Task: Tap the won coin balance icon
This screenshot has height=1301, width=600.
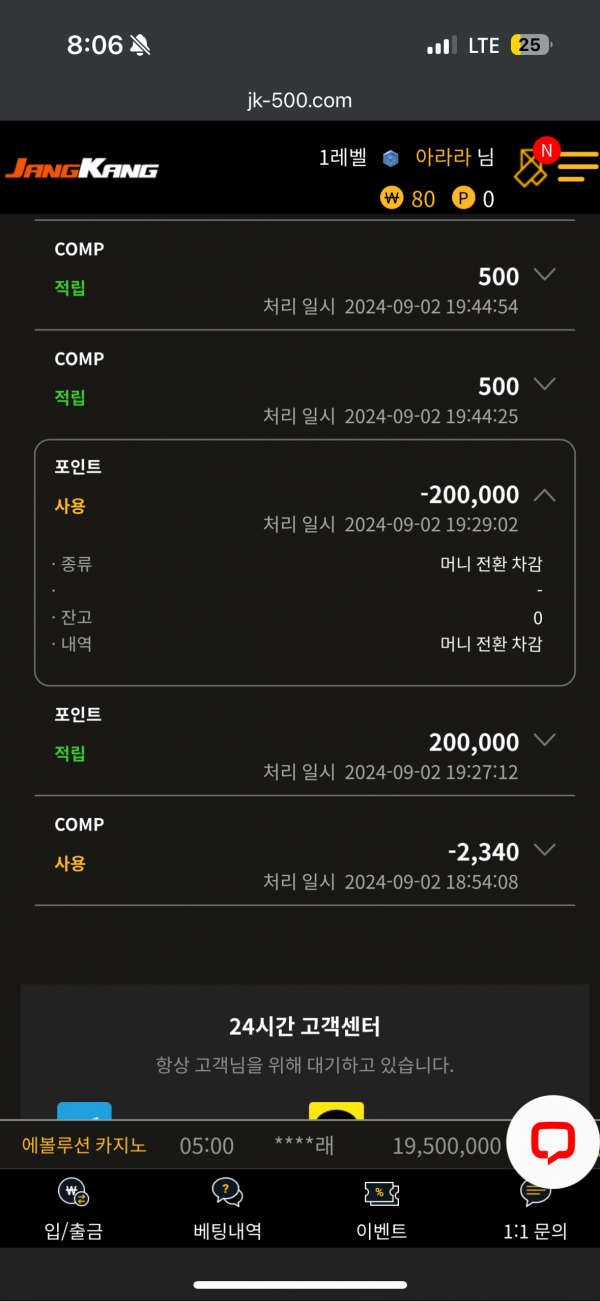Action: [392, 199]
